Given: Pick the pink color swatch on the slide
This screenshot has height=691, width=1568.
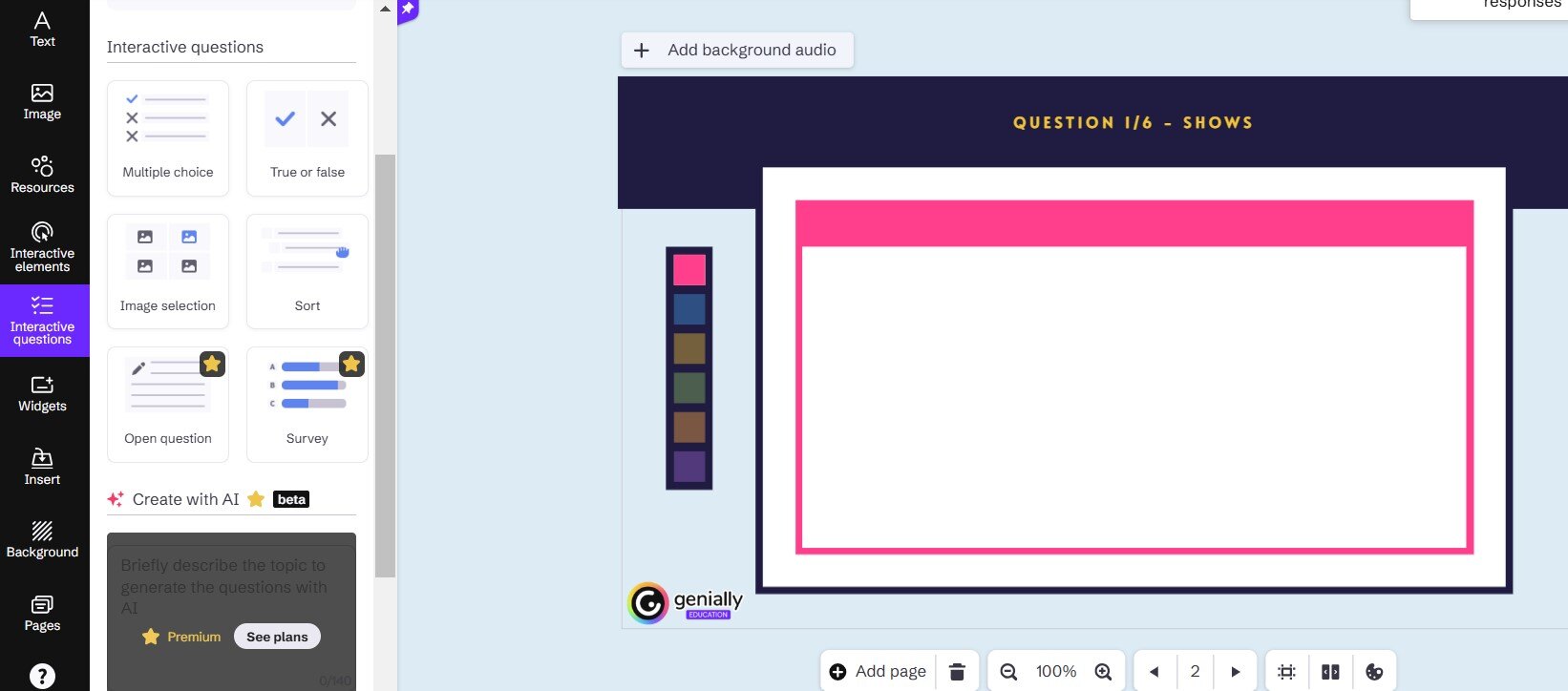Looking at the screenshot, I should (x=689, y=270).
